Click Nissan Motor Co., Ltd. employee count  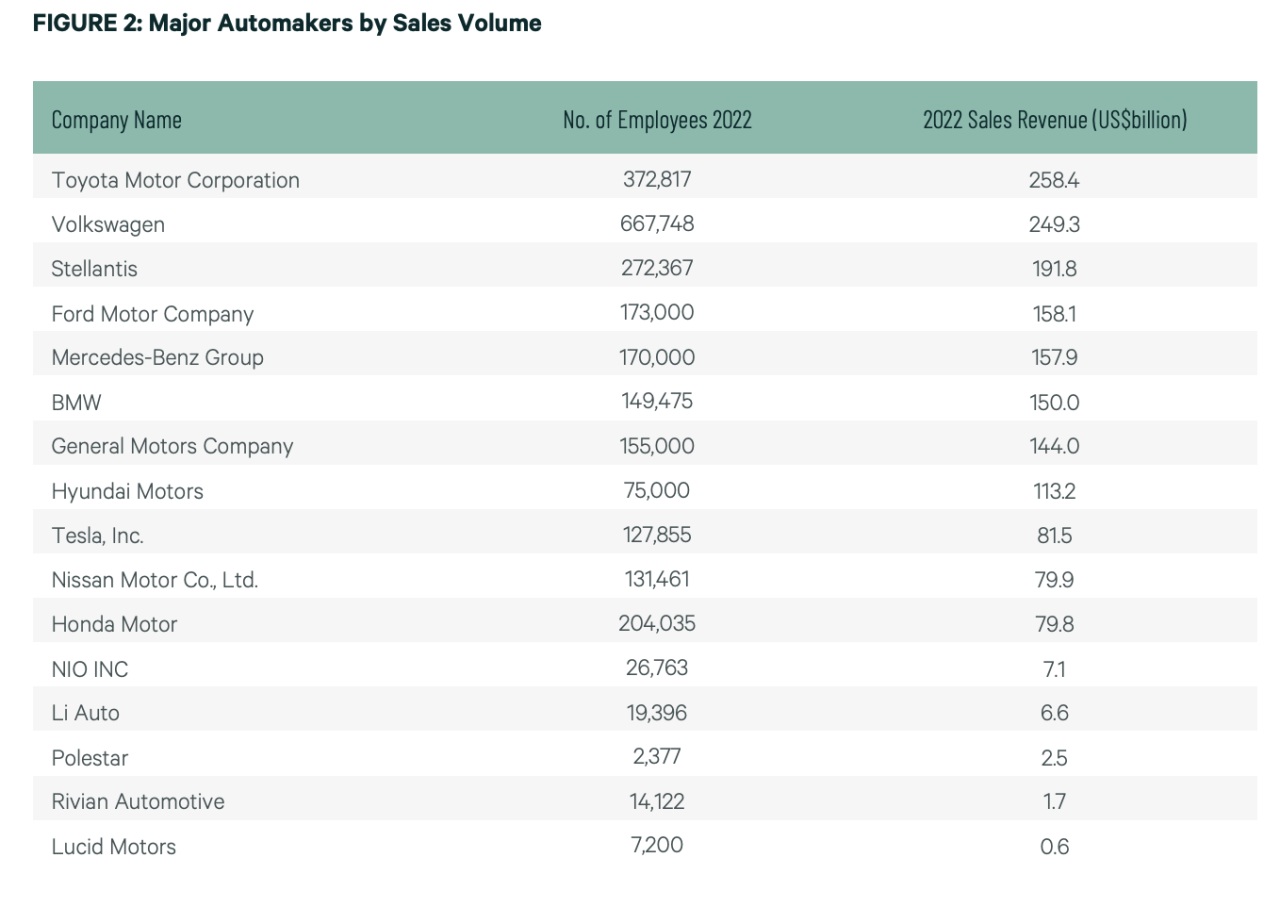point(657,579)
